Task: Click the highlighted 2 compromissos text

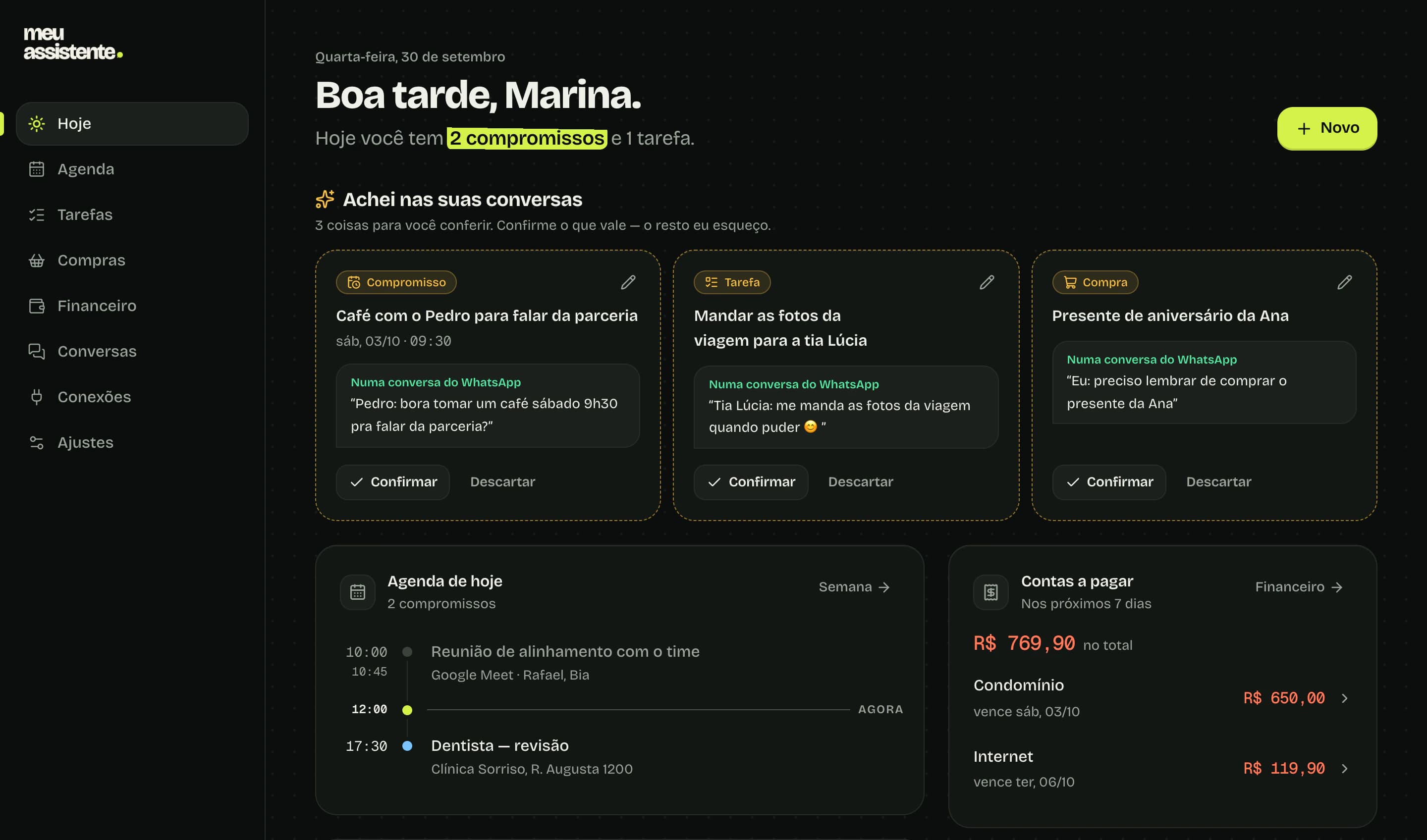Action: (527, 138)
